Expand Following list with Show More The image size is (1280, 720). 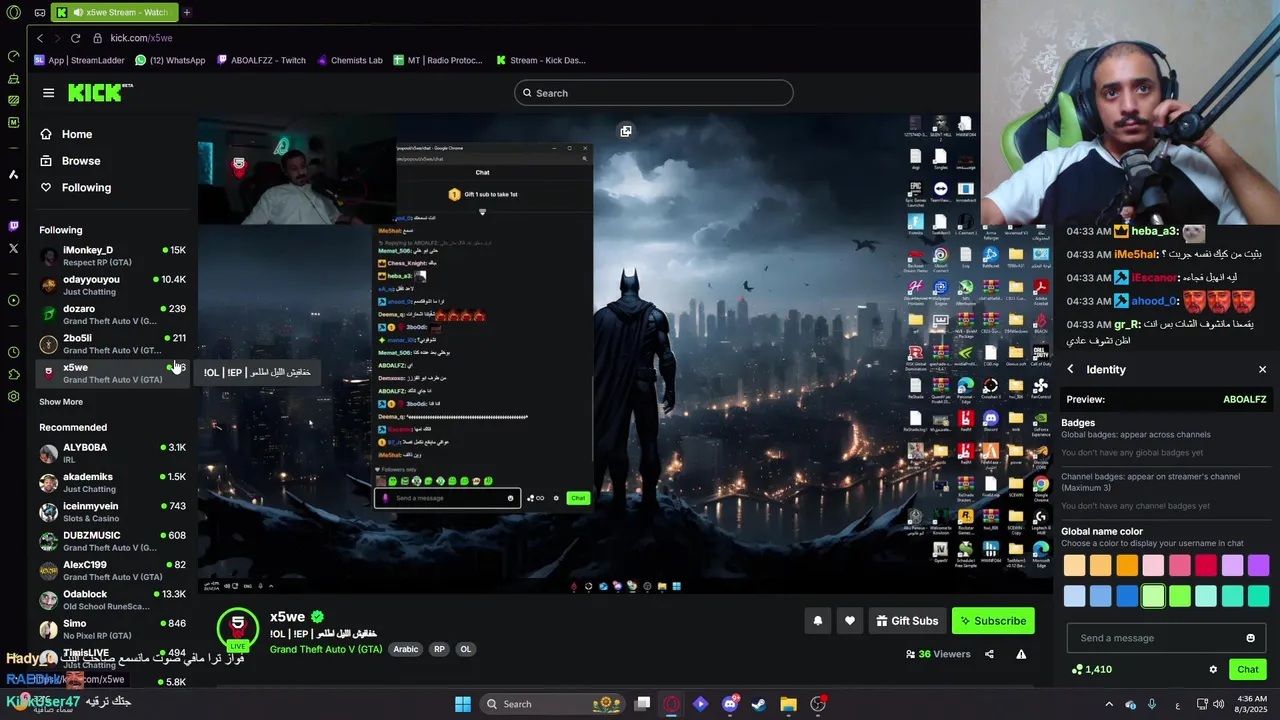(x=61, y=402)
